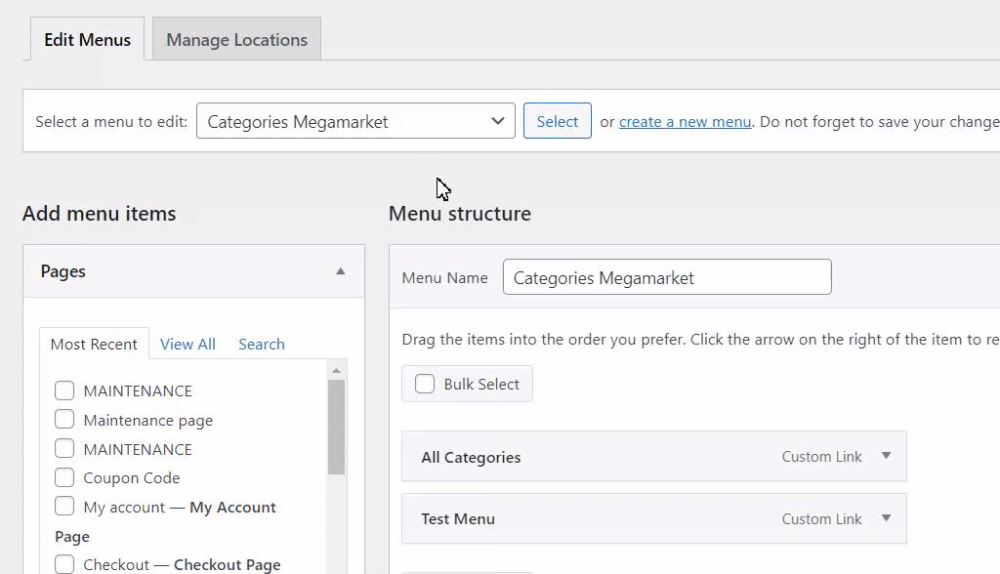1000x574 pixels.
Task: Open the Edit Menus tab
Action: [x=87, y=40]
